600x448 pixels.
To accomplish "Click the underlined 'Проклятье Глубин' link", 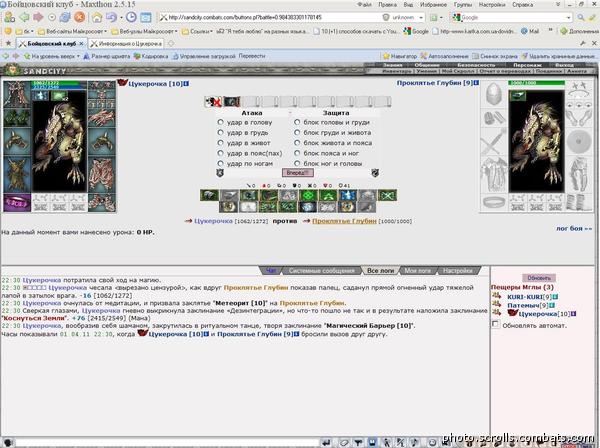I will [344, 221].
